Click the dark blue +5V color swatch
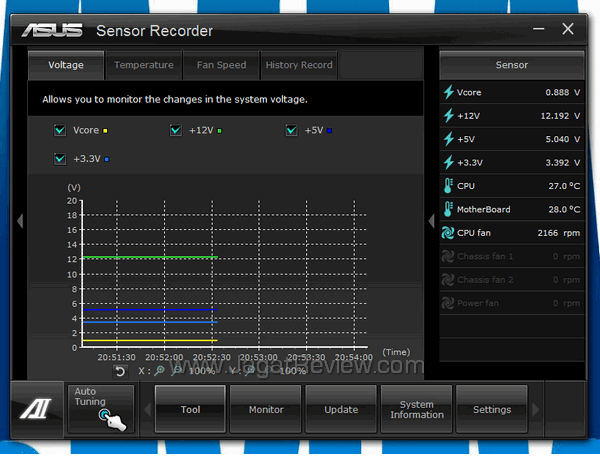Image resolution: width=600 pixels, height=457 pixels. [329, 131]
